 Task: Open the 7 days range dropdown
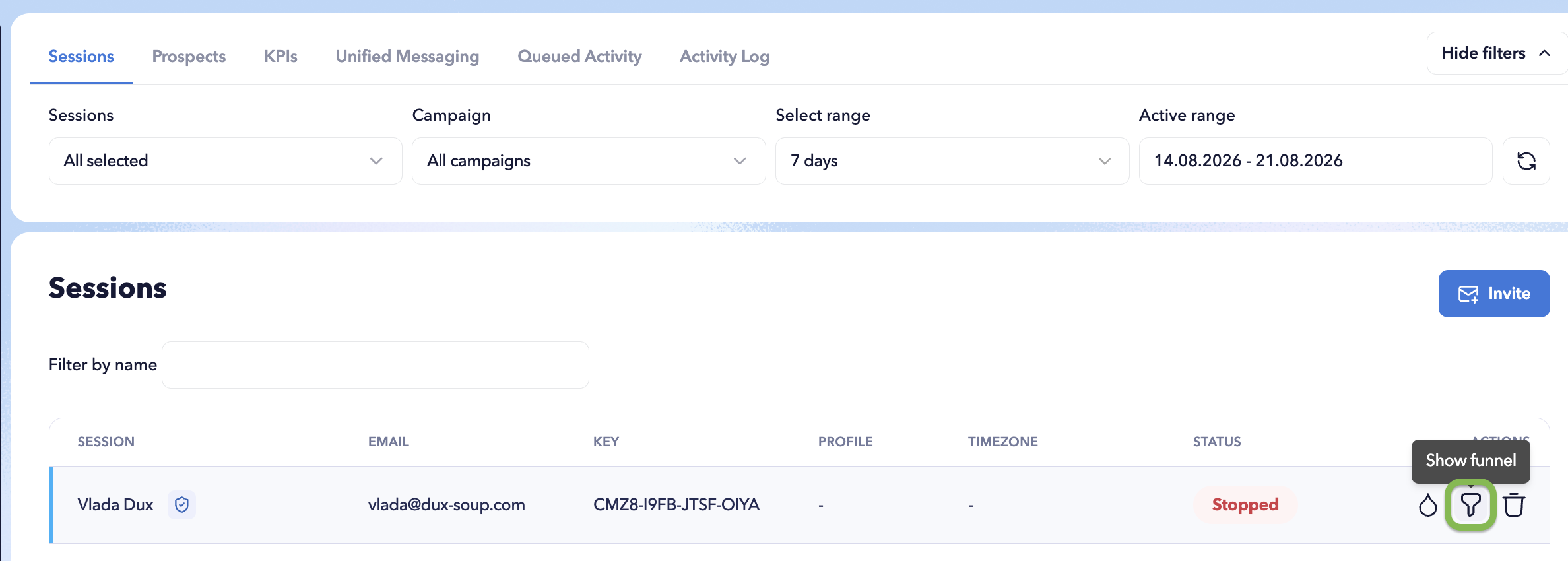coord(952,161)
